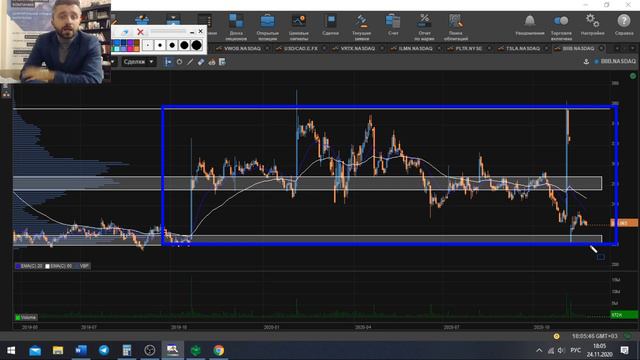
Task: Select the second-largest brush dot size
Action: pyautogui.click(x=184, y=45)
